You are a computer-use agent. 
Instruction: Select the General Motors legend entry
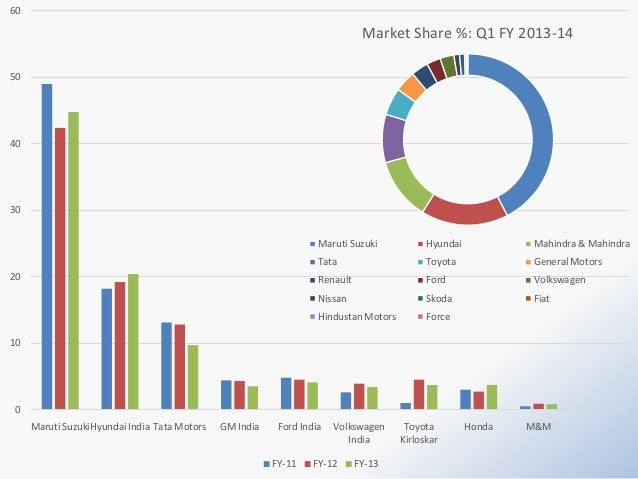[x=564, y=262]
